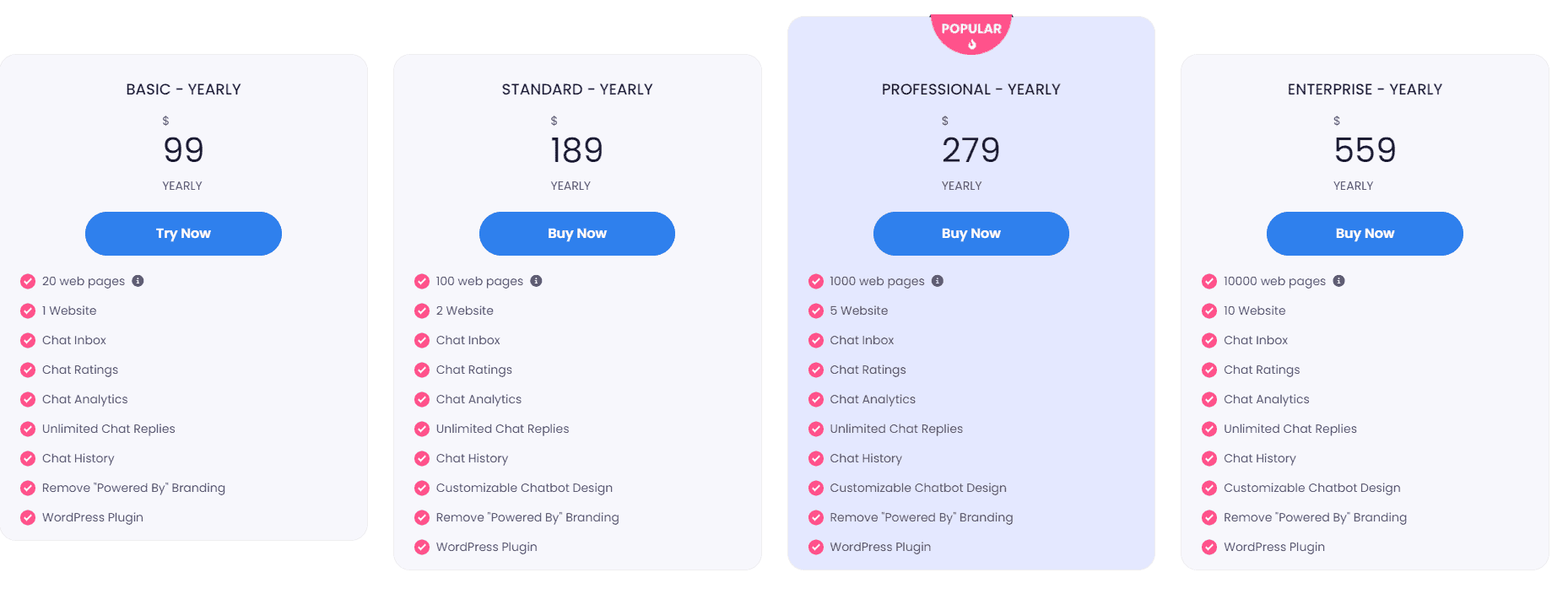
Task: Select the checkmark next to "Chat Inbox" in Basic
Action: [26, 340]
